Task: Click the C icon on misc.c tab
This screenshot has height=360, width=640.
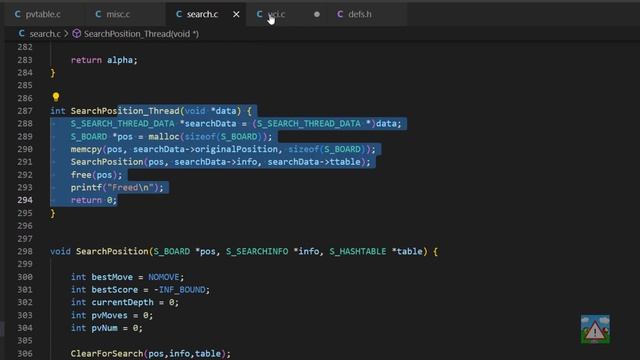Action: (x=98, y=14)
